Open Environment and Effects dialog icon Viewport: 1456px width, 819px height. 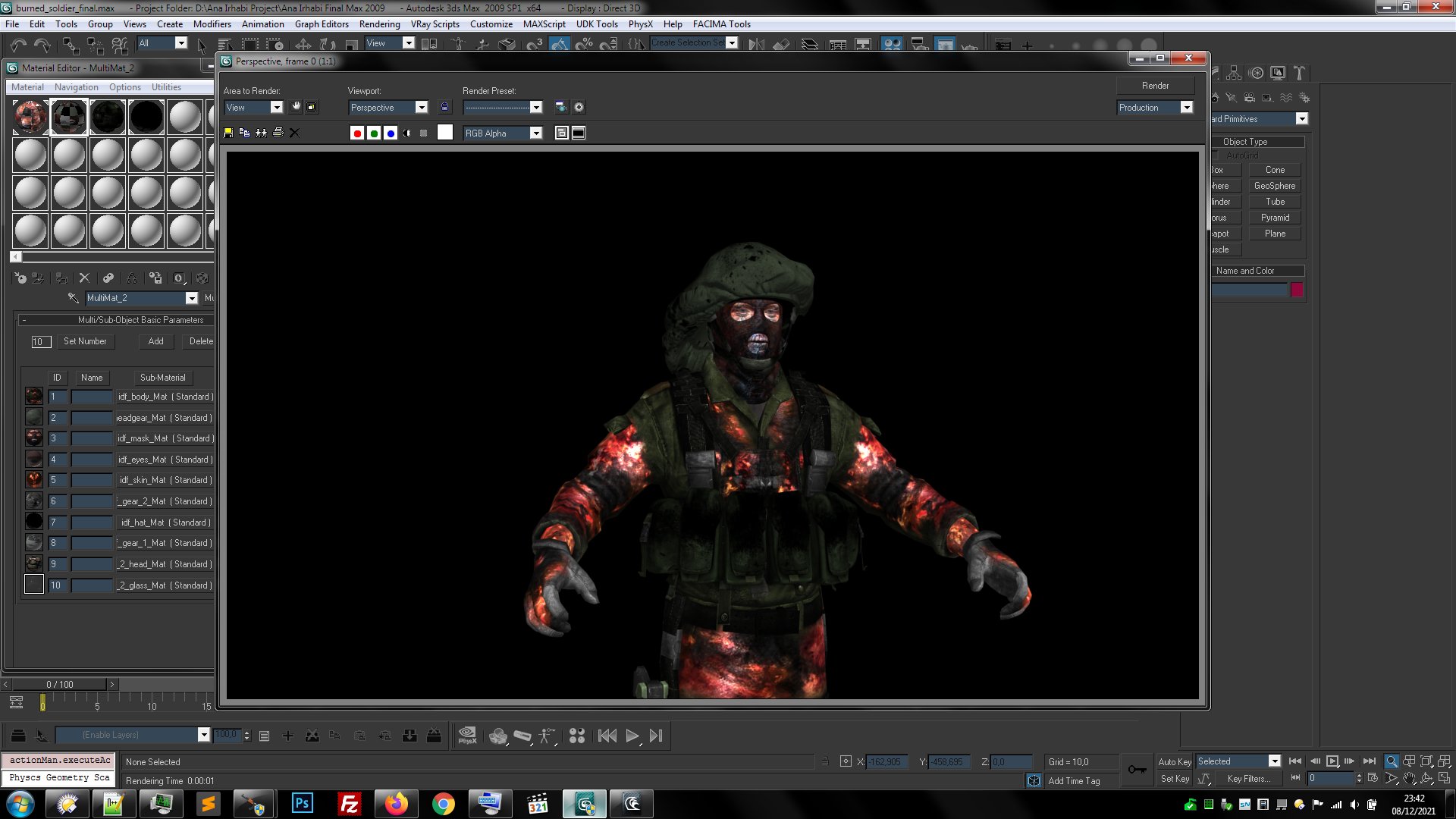pyautogui.click(x=579, y=108)
